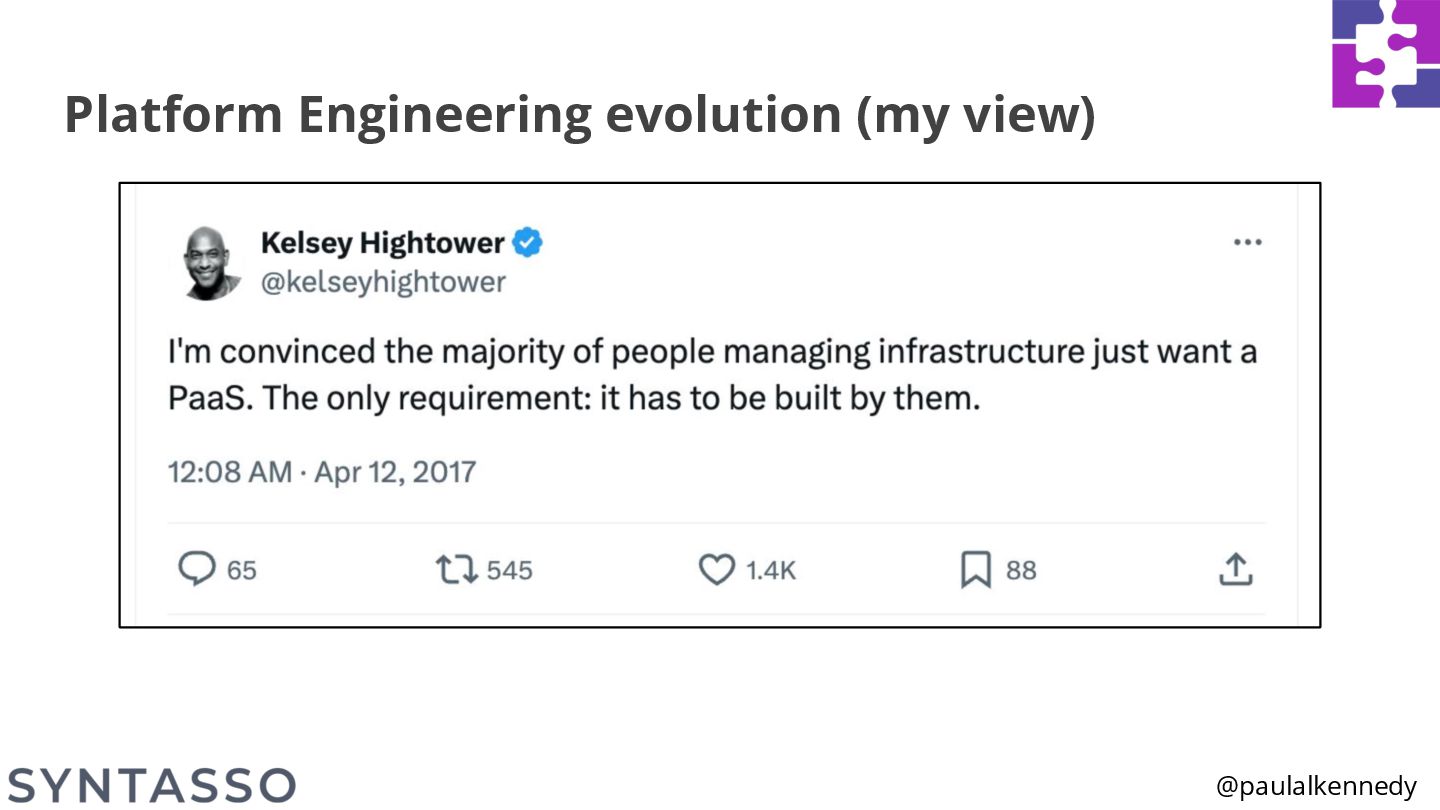Open Kelsey Hightower's profile picture
1440x810 pixels.
click(212, 263)
